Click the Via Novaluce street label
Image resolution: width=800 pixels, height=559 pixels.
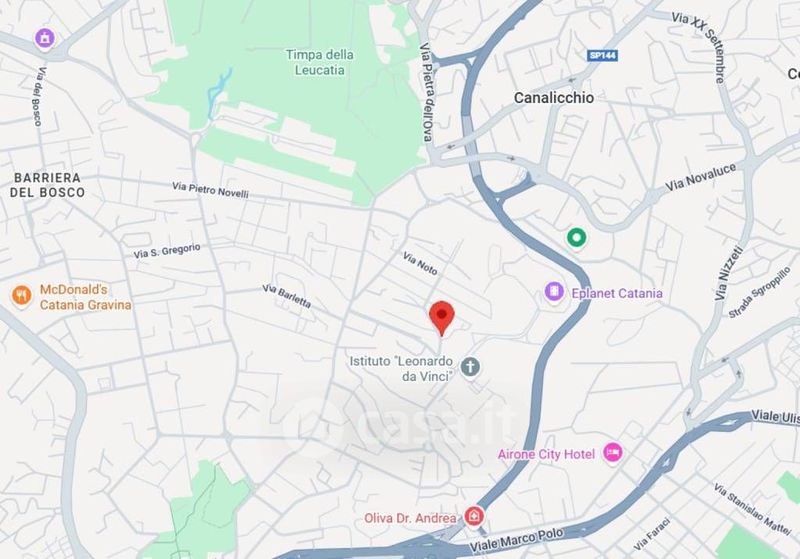point(701,177)
